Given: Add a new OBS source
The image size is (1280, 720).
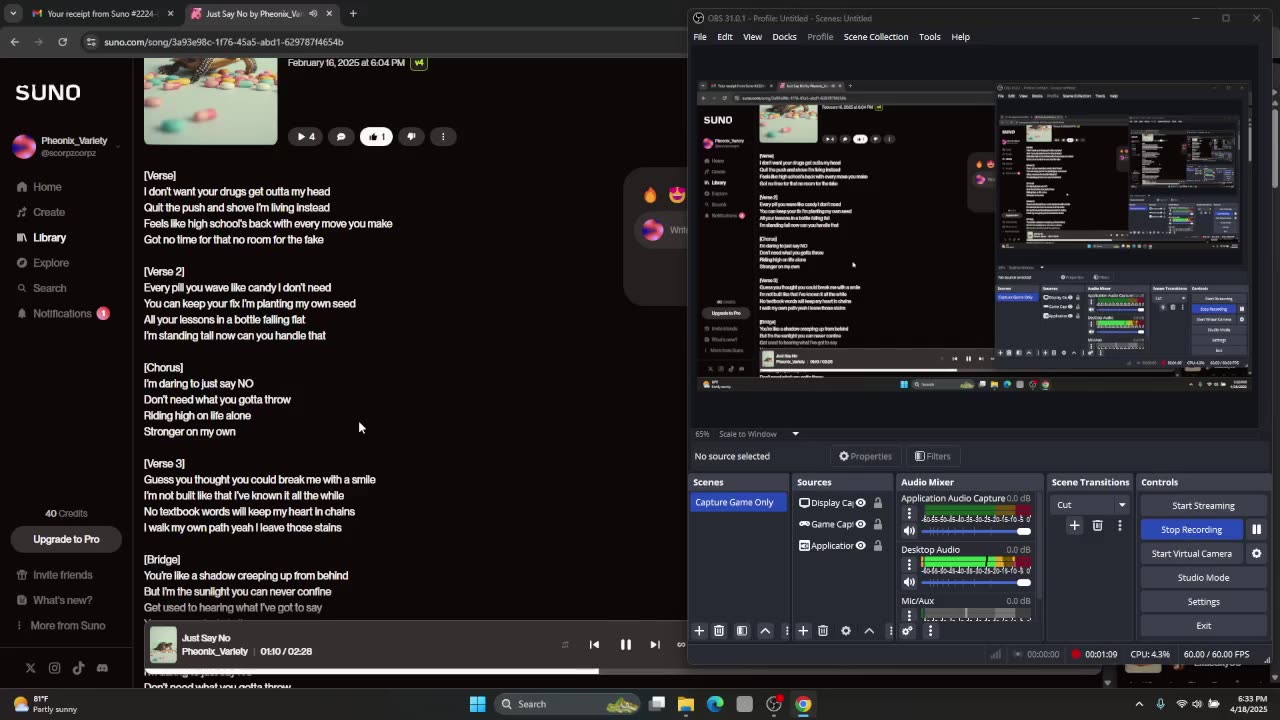Looking at the screenshot, I should 803,631.
